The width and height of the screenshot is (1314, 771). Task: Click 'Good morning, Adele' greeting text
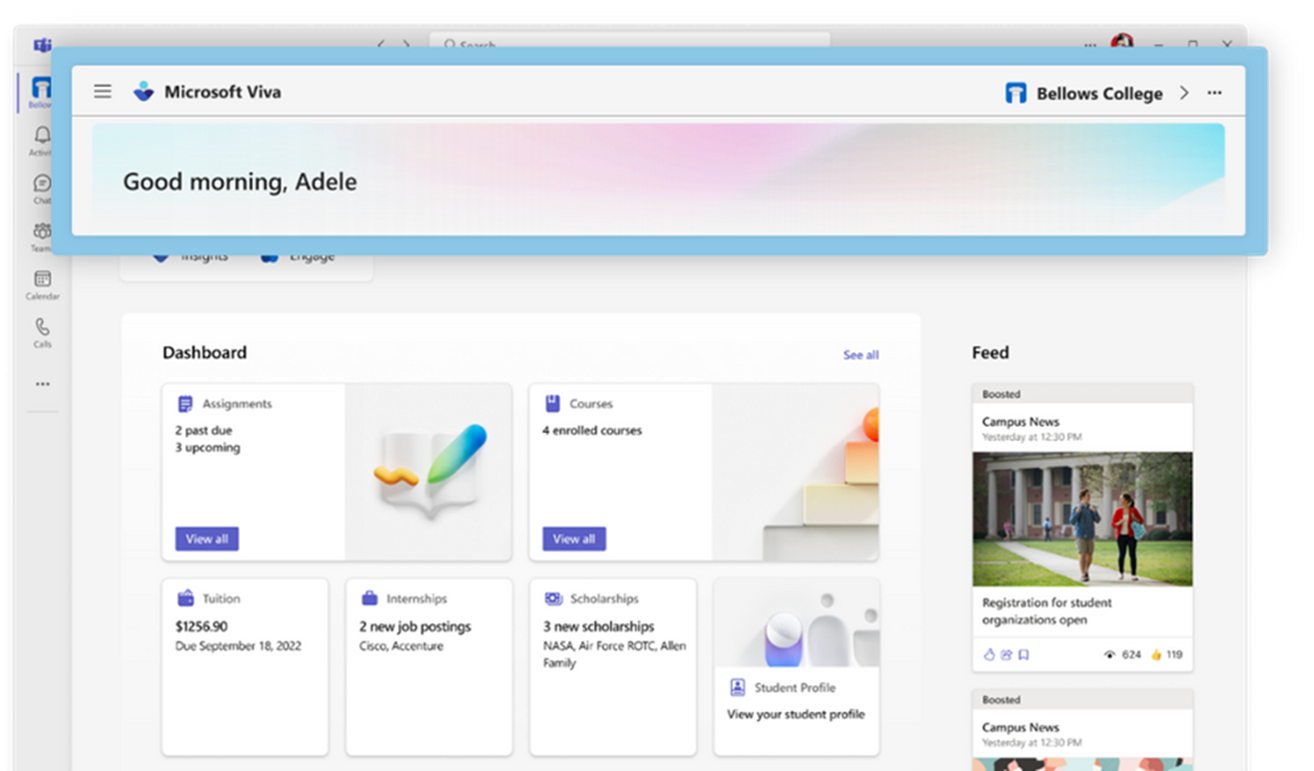pyautogui.click(x=240, y=182)
